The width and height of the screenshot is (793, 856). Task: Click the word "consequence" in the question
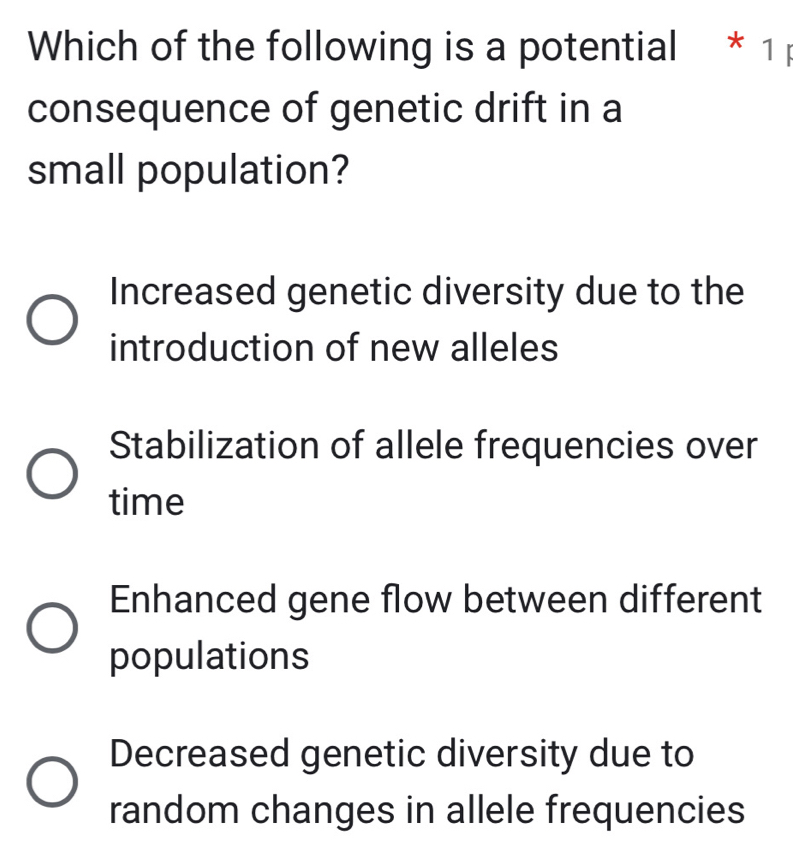pyautogui.click(x=135, y=108)
